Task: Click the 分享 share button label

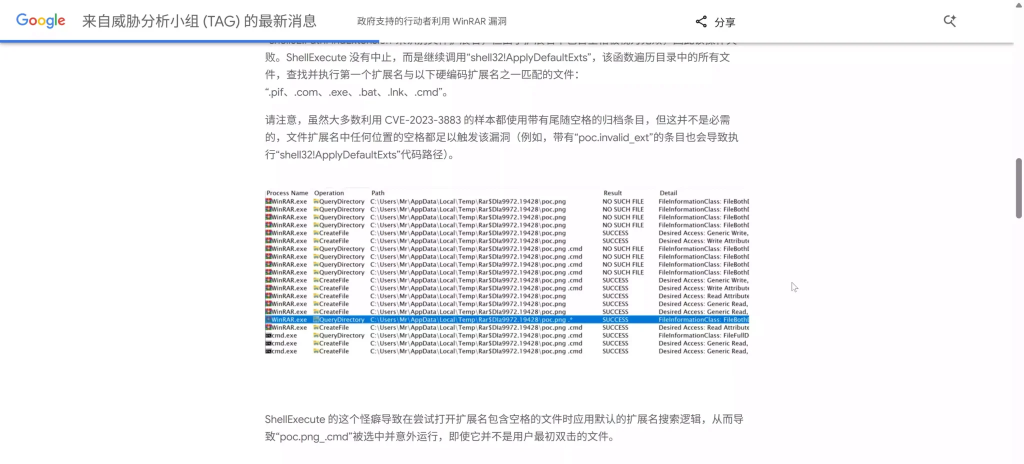Action: 725,22
